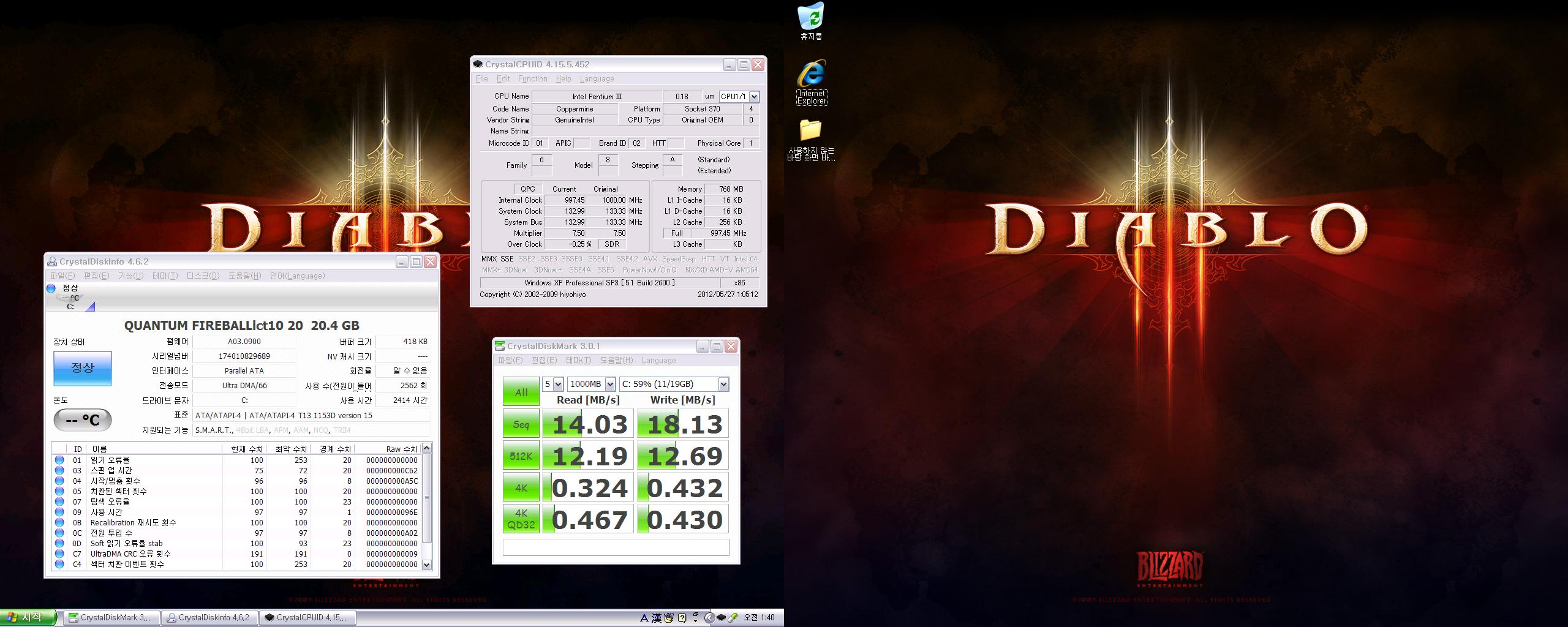Image resolution: width=1568 pixels, height=627 pixels.
Task: Click the CrystalCPUID title bar icon
Action: point(478,64)
